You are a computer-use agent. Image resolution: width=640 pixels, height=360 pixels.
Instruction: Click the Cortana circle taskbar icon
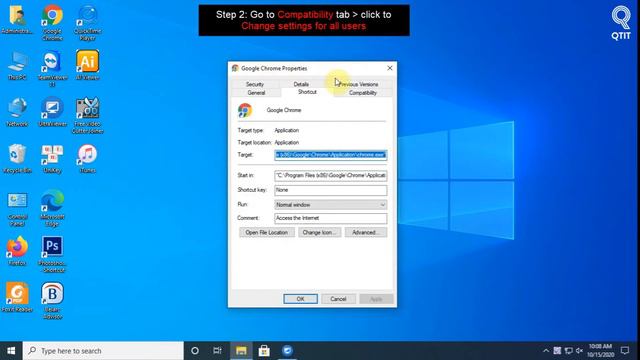(195, 351)
